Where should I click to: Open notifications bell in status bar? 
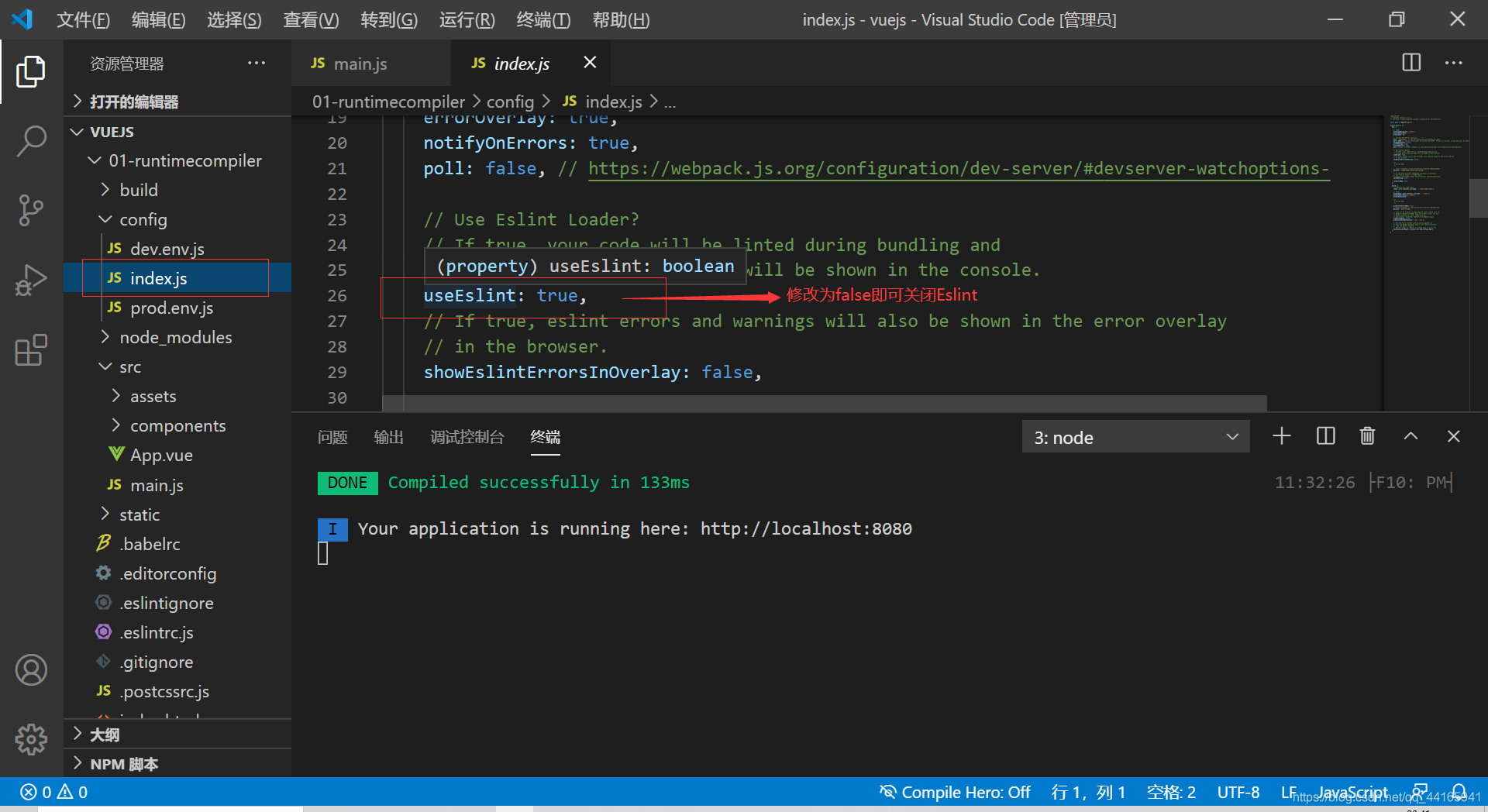1459,792
